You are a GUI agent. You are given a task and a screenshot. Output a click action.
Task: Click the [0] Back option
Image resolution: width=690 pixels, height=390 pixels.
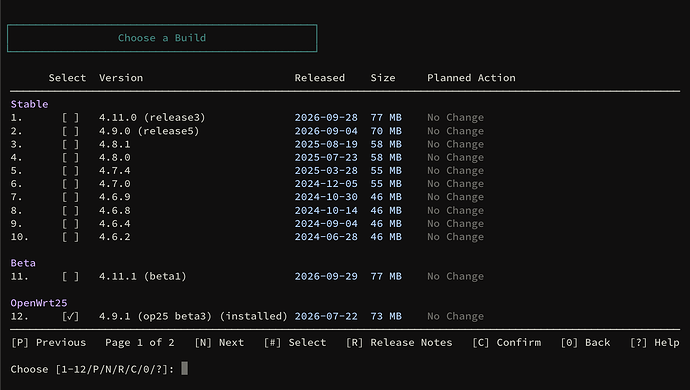click(x=585, y=342)
